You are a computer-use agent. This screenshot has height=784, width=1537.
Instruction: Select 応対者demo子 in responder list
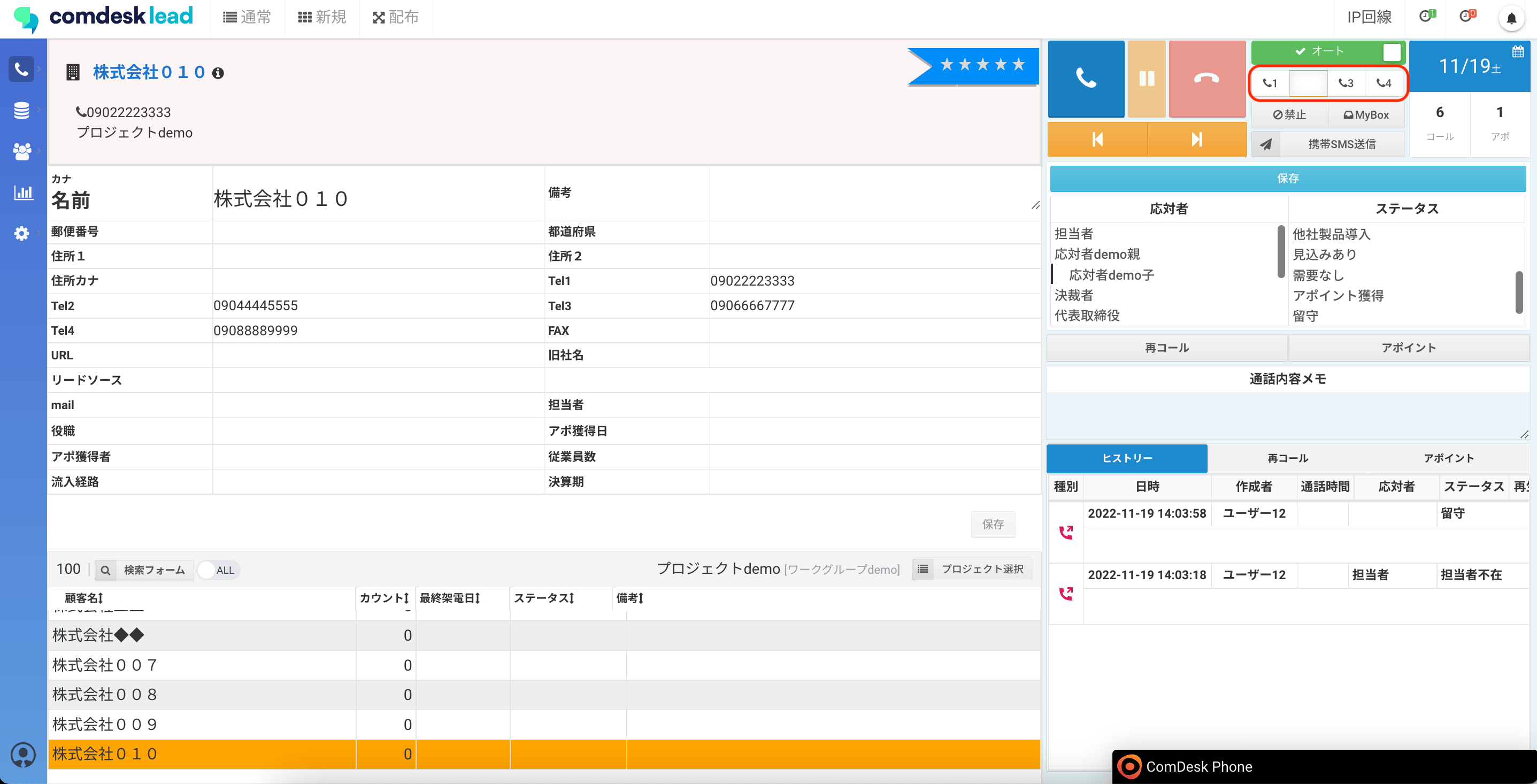tap(1111, 275)
